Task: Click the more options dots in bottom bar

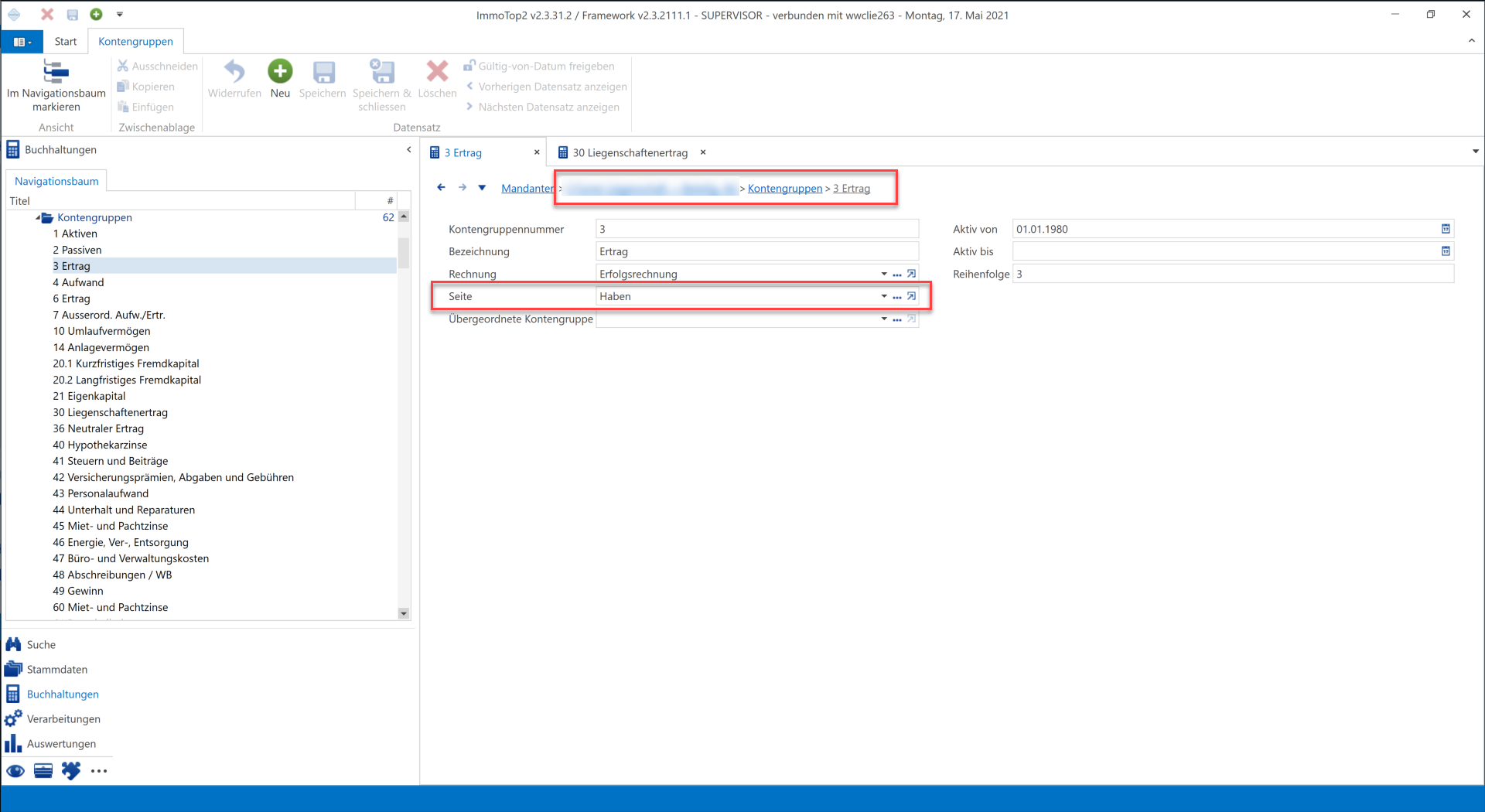Action: click(x=99, y=771)
